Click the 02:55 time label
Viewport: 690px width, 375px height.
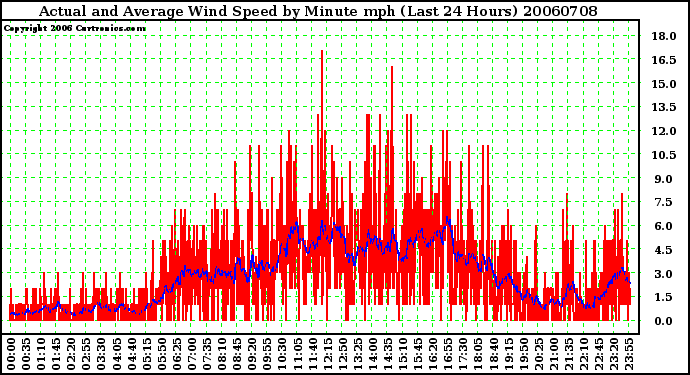click(86, 354)
